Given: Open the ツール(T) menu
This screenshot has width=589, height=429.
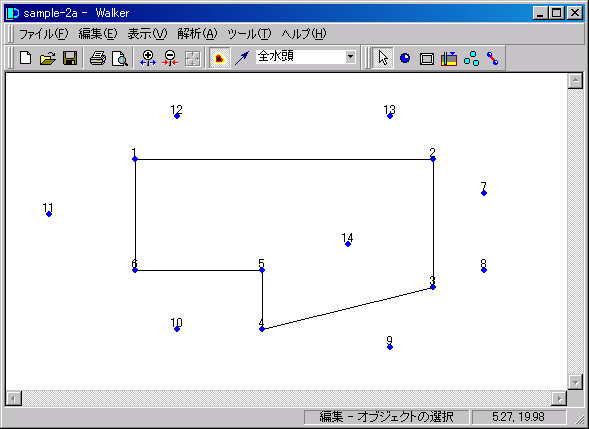Looking at the screenshot, I should [249, 34].
